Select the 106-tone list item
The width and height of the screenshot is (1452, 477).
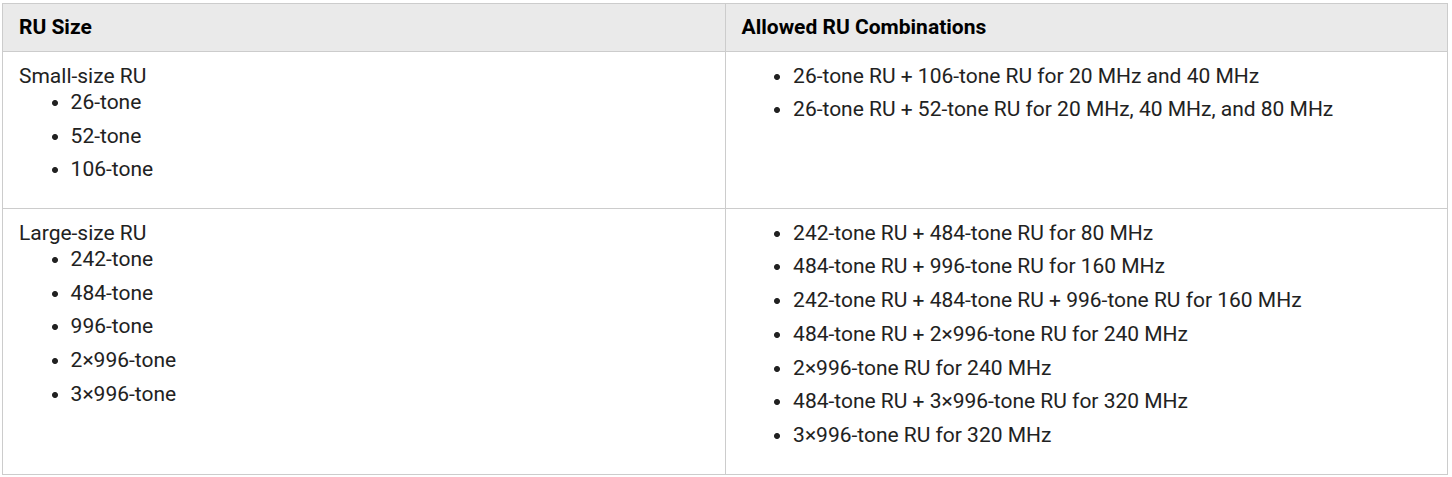coord(112,169)
